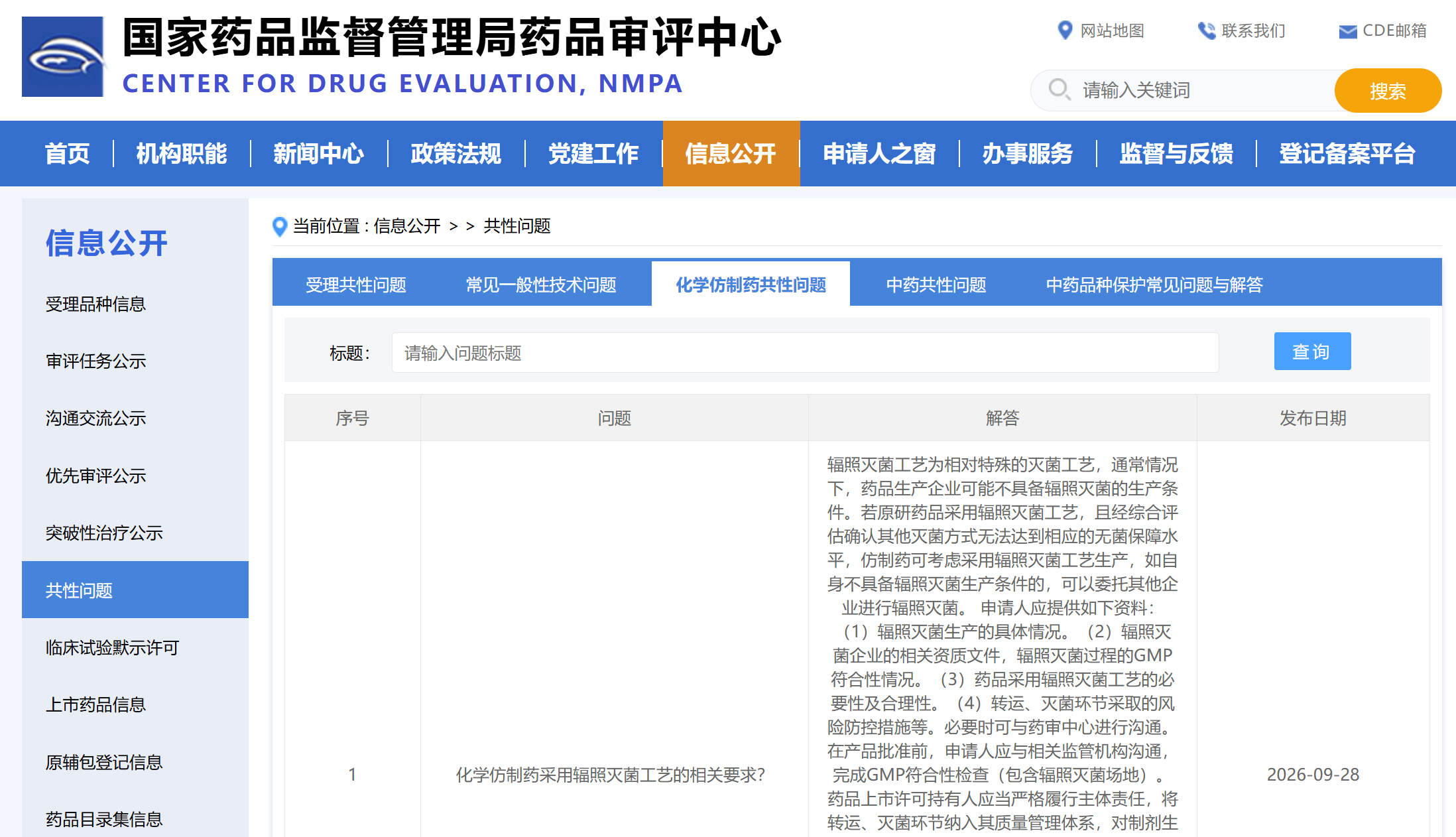
Task: Open 机构职能 navigation item
Action: click(x=182, y=154)
